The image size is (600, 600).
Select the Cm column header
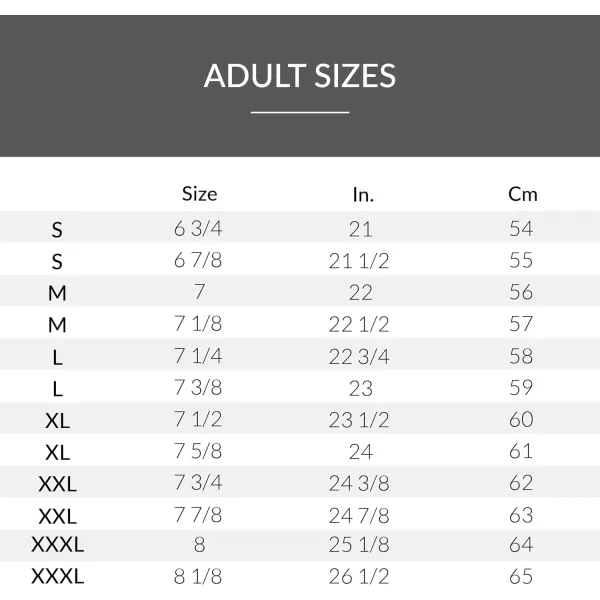[523, 194]
